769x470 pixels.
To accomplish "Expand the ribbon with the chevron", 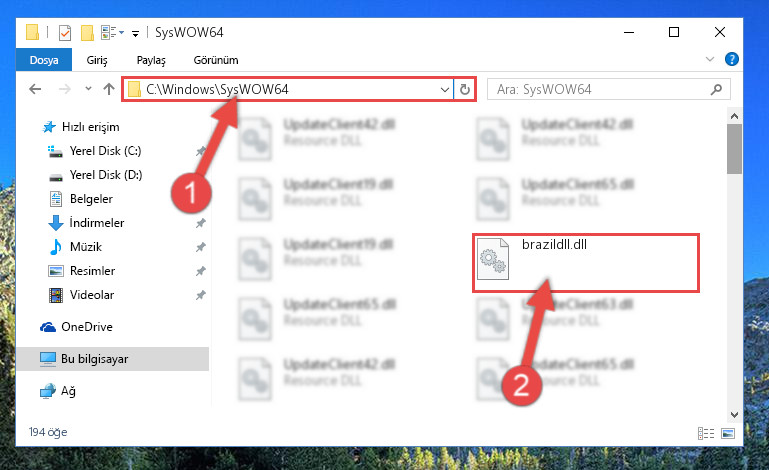I will [710, 59].
